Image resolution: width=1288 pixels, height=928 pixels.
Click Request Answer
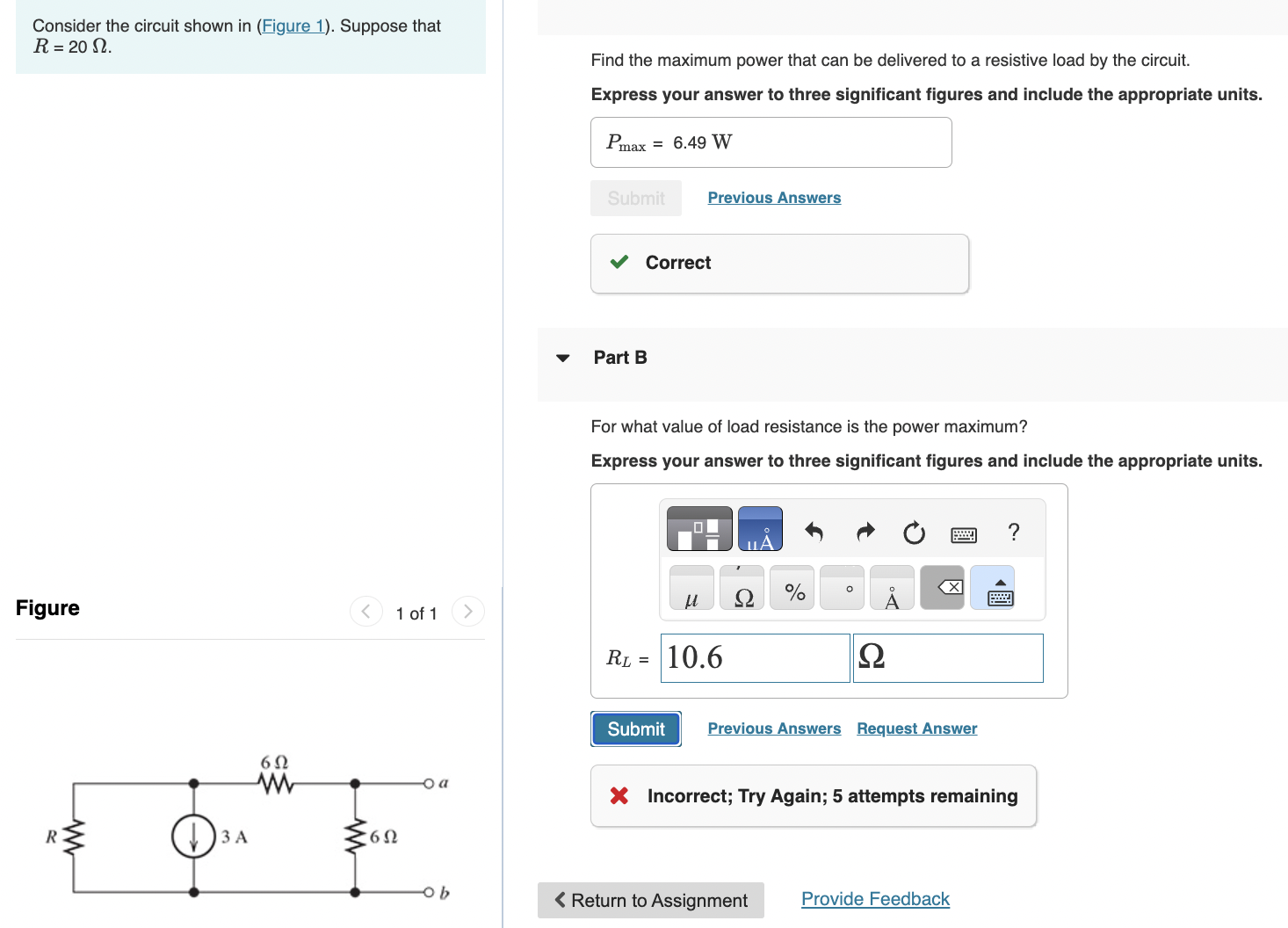tap(916, 728)
